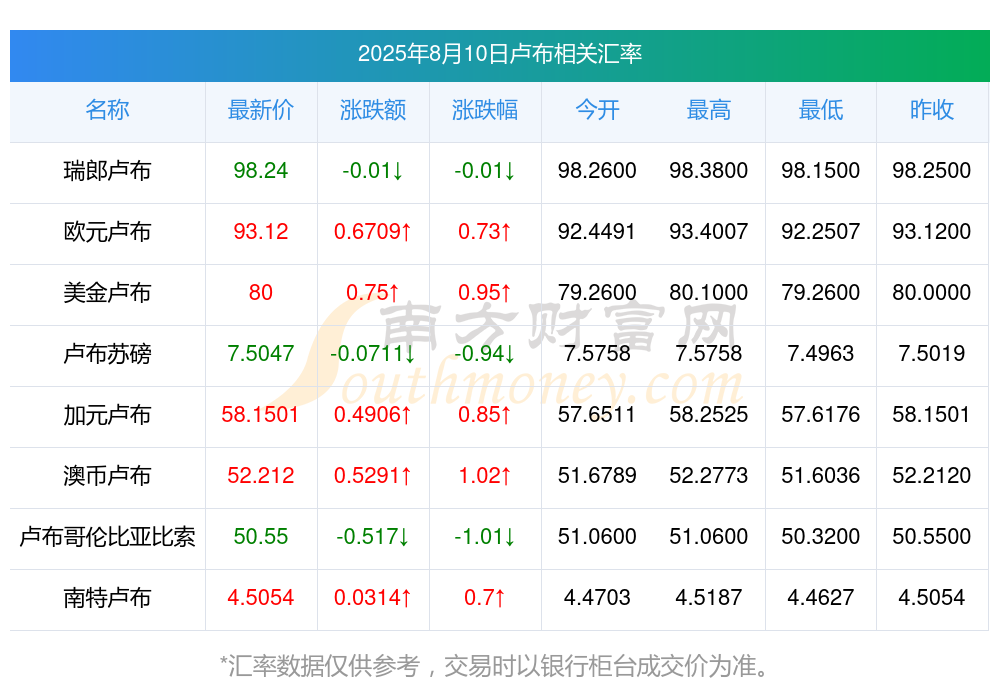Screen dimensions: 1000x698
Task: Click low value 4.4627
Action: click(821, 598)
